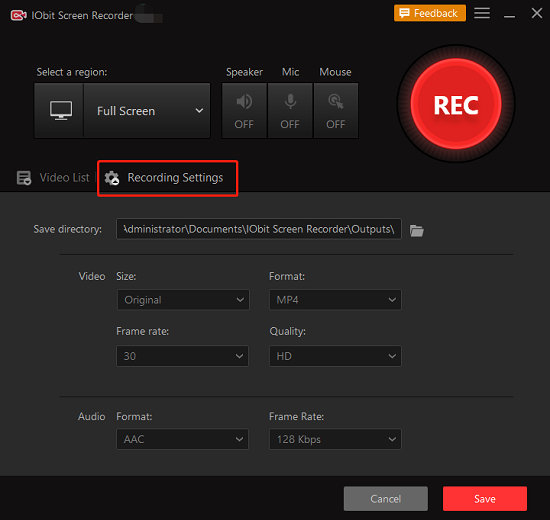Switch to the Video List tab
Screen dimensions: 550x520
point(53,178)
